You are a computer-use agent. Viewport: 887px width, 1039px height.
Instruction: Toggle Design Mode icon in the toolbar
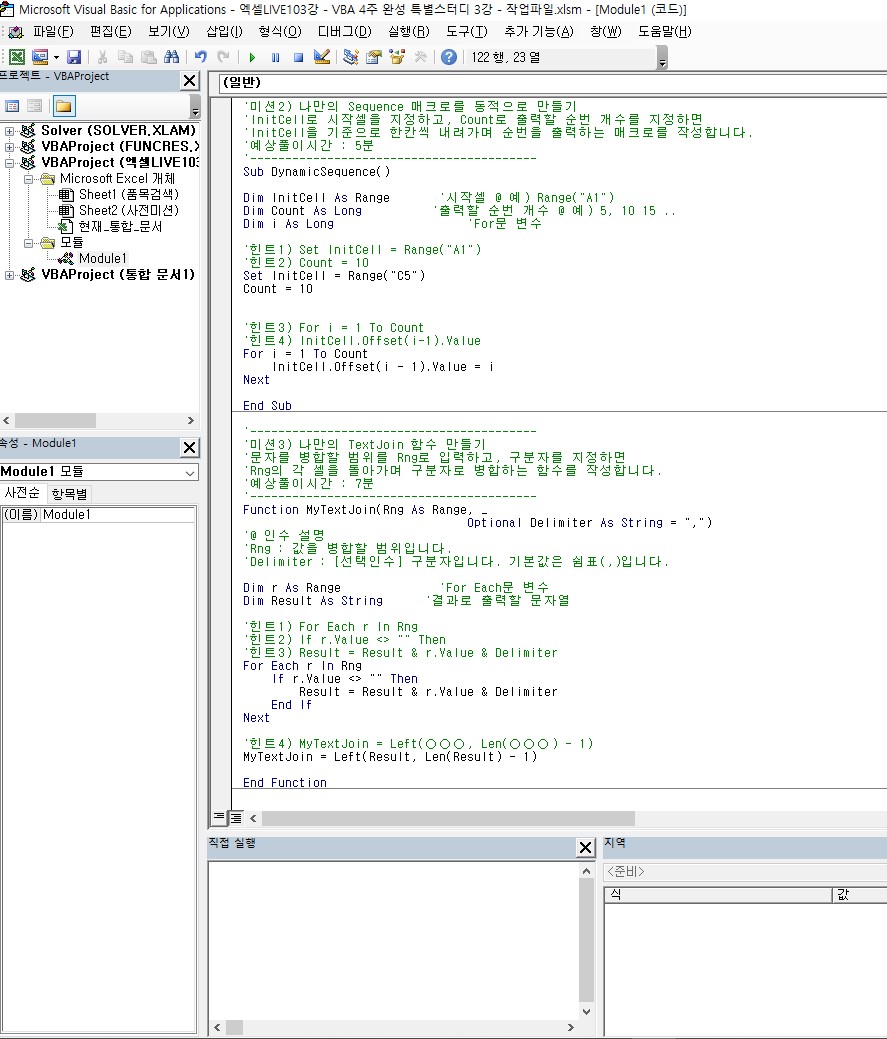tap(322, 58)
